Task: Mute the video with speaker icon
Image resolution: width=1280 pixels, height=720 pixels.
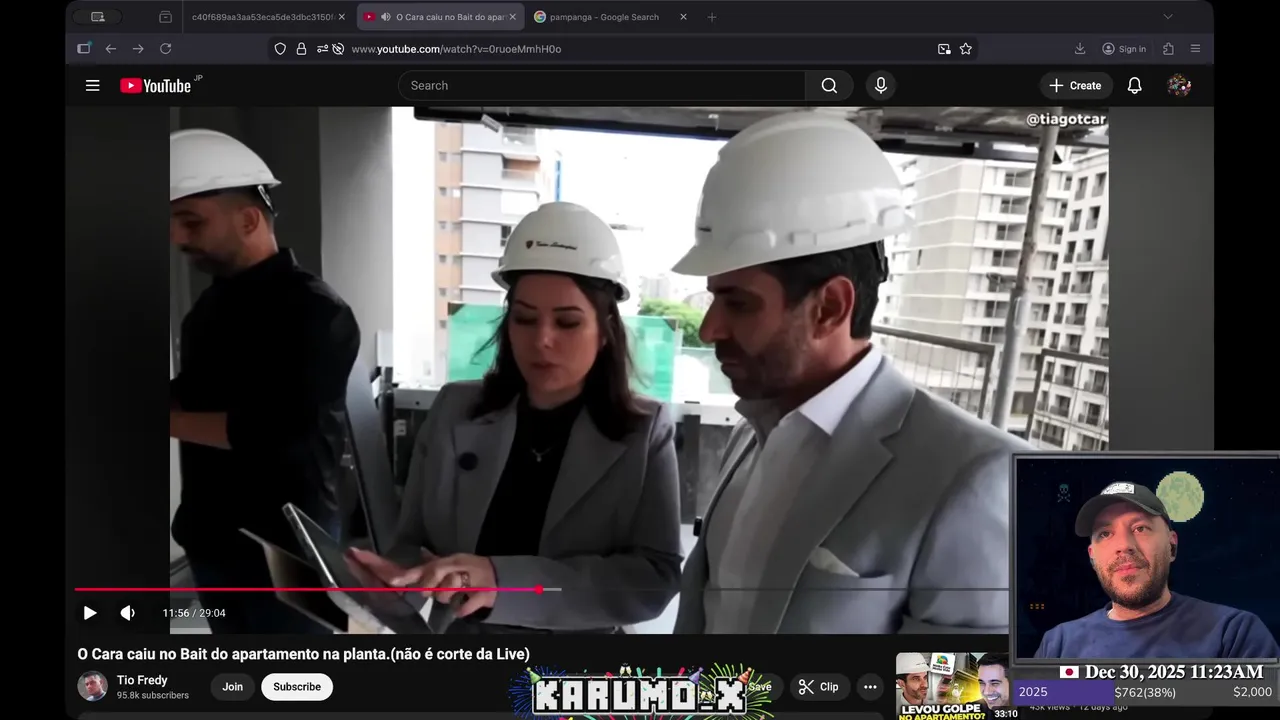Action: click(128, 613)
